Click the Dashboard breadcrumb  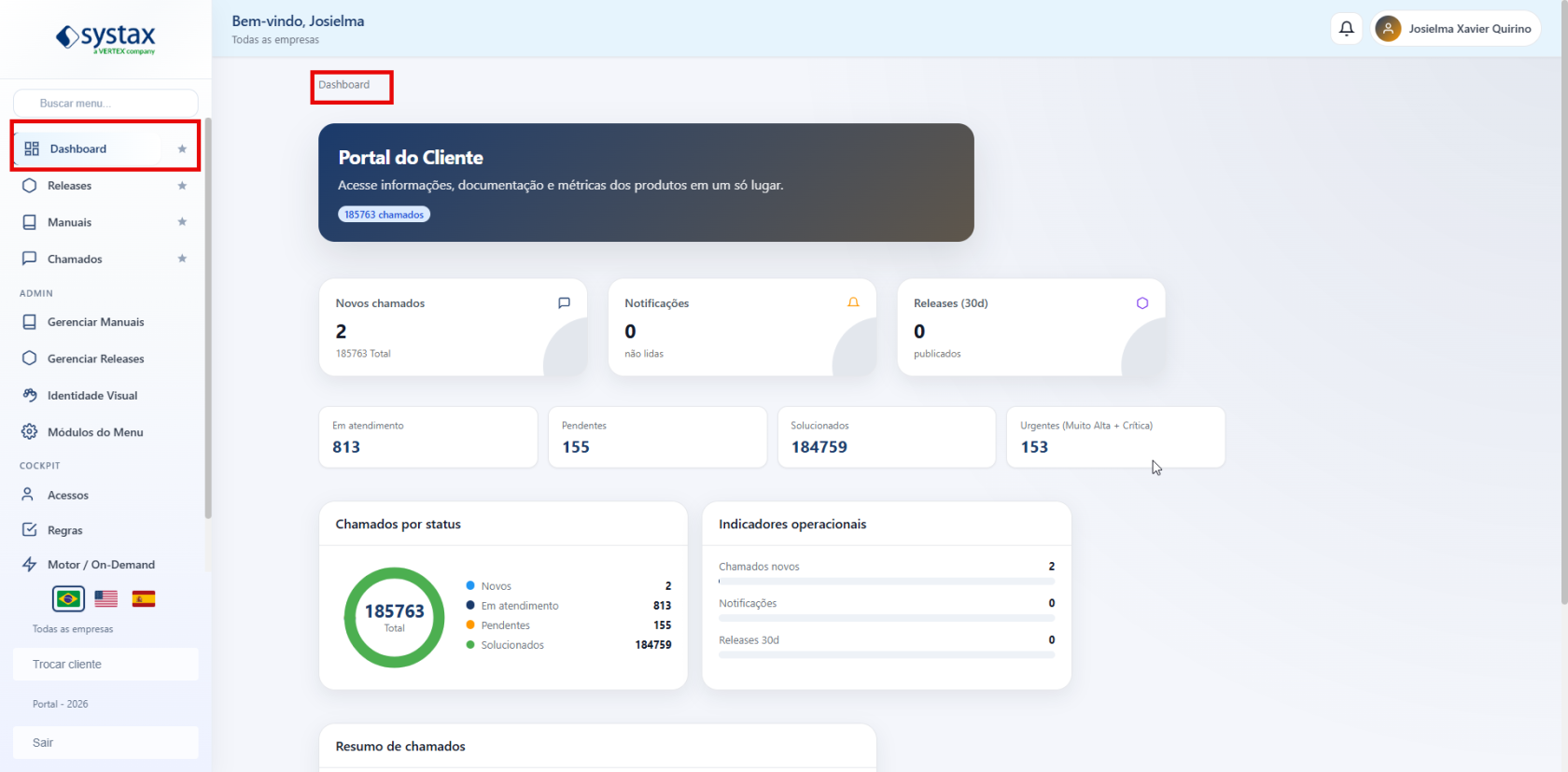344,85
